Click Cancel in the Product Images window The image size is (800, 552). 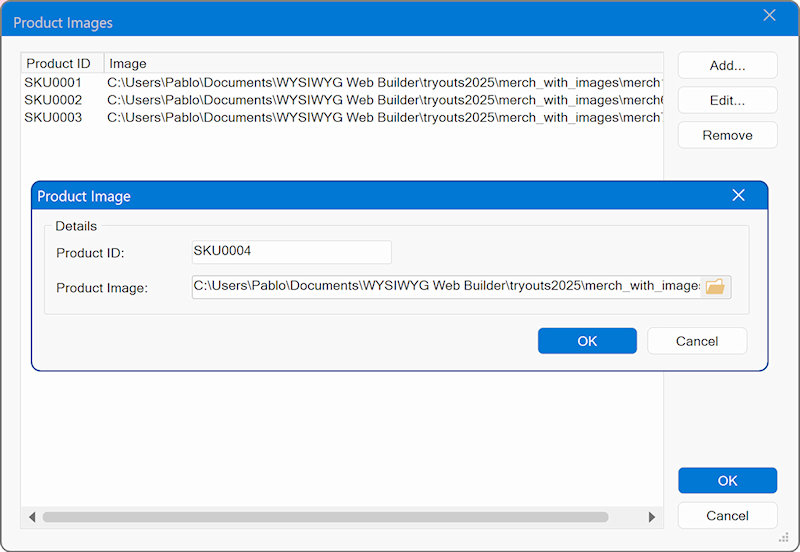[x=728, y=515]
